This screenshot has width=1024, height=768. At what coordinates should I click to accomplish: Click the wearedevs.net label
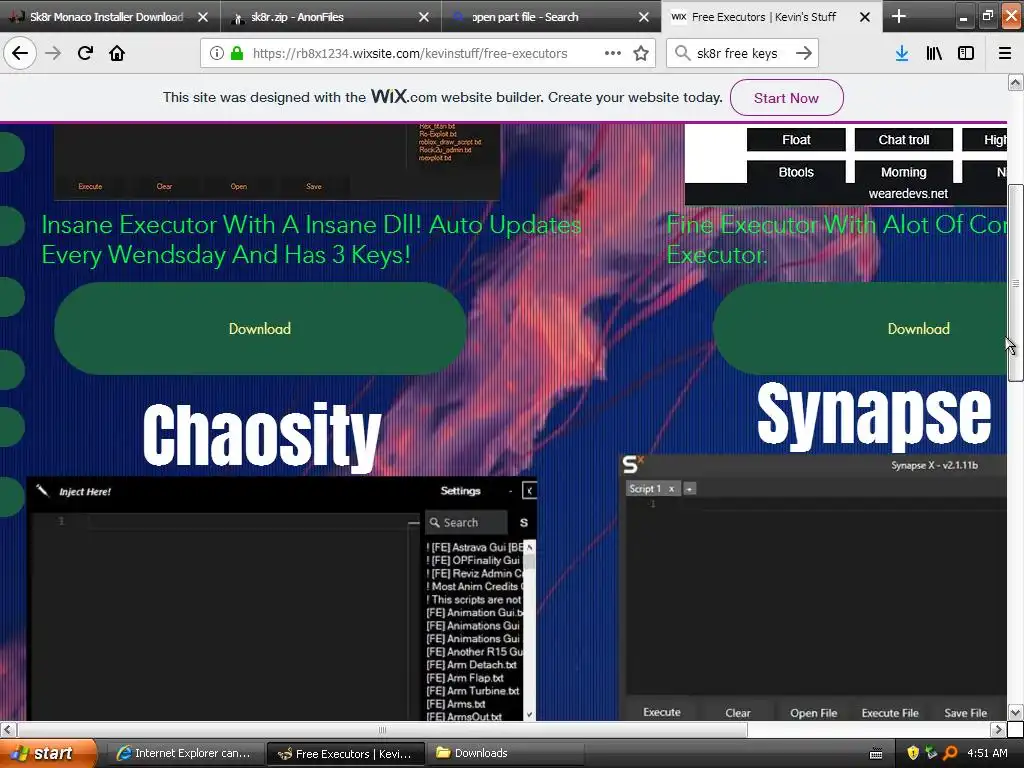pyautogui.click(x=908, y=194)
